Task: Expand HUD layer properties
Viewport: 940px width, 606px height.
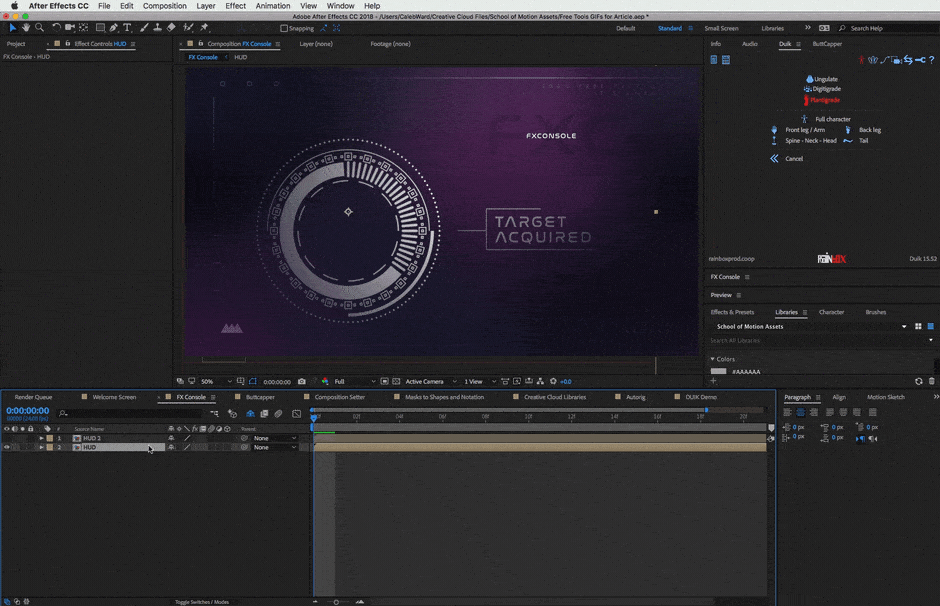Action: [41, 447]
